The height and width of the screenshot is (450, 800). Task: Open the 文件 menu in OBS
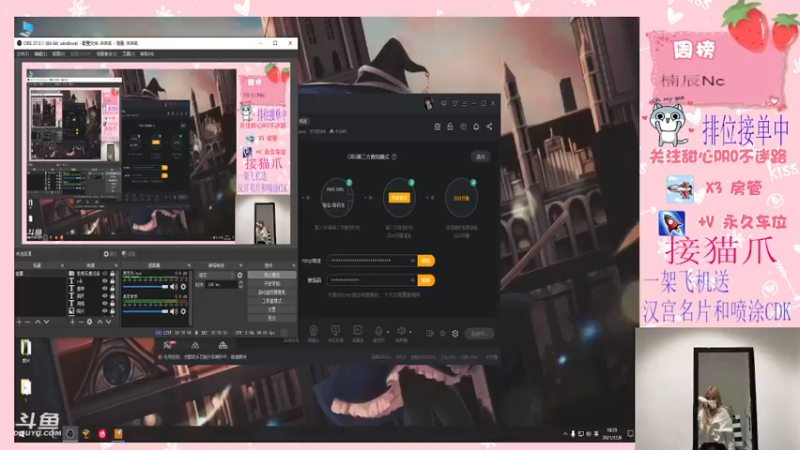(x=22, y=54)
